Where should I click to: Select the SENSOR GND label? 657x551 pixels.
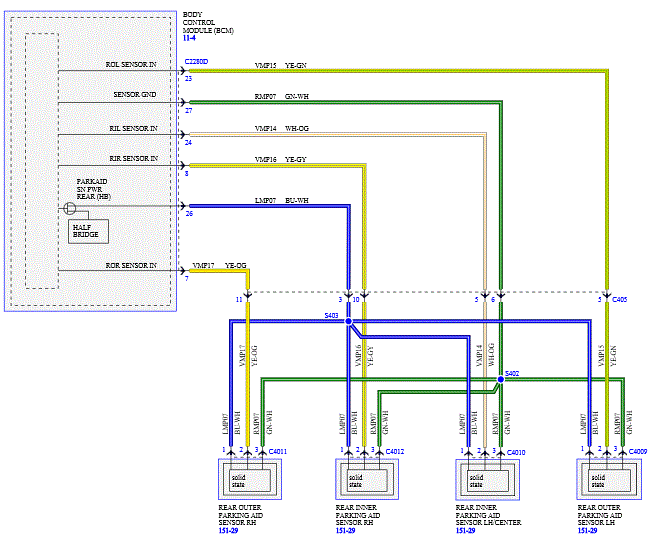click(135, 95)
